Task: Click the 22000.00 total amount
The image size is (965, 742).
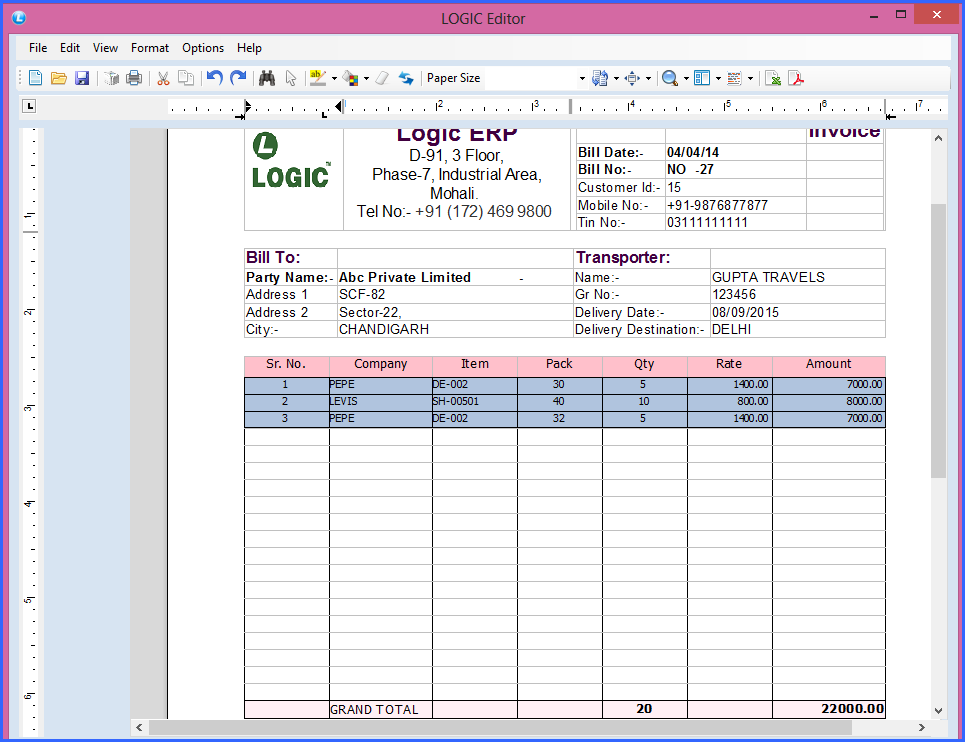Action: coord(852,709)
